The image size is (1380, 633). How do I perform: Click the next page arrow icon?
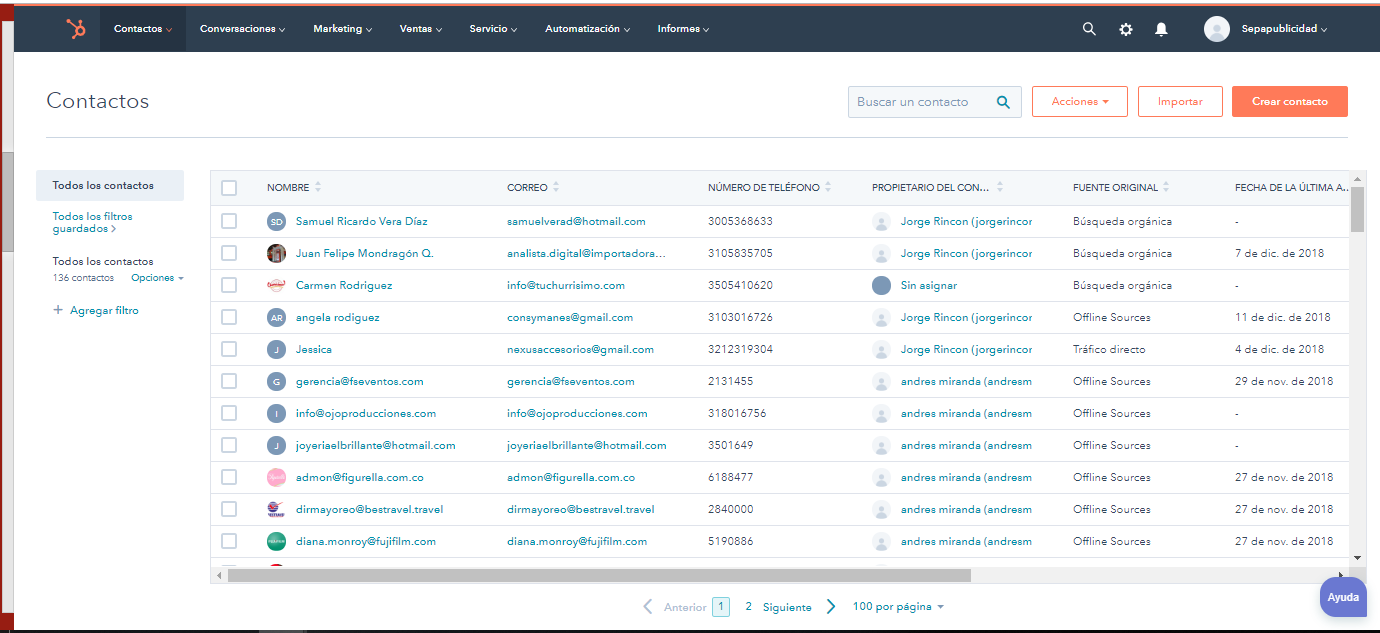(x=830, y=607)
